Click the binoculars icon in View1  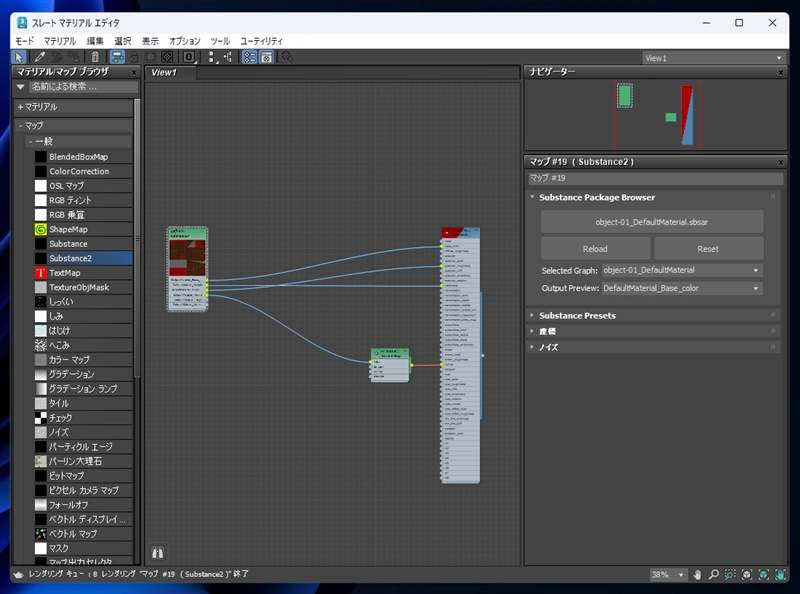click(x=157, y=552)
